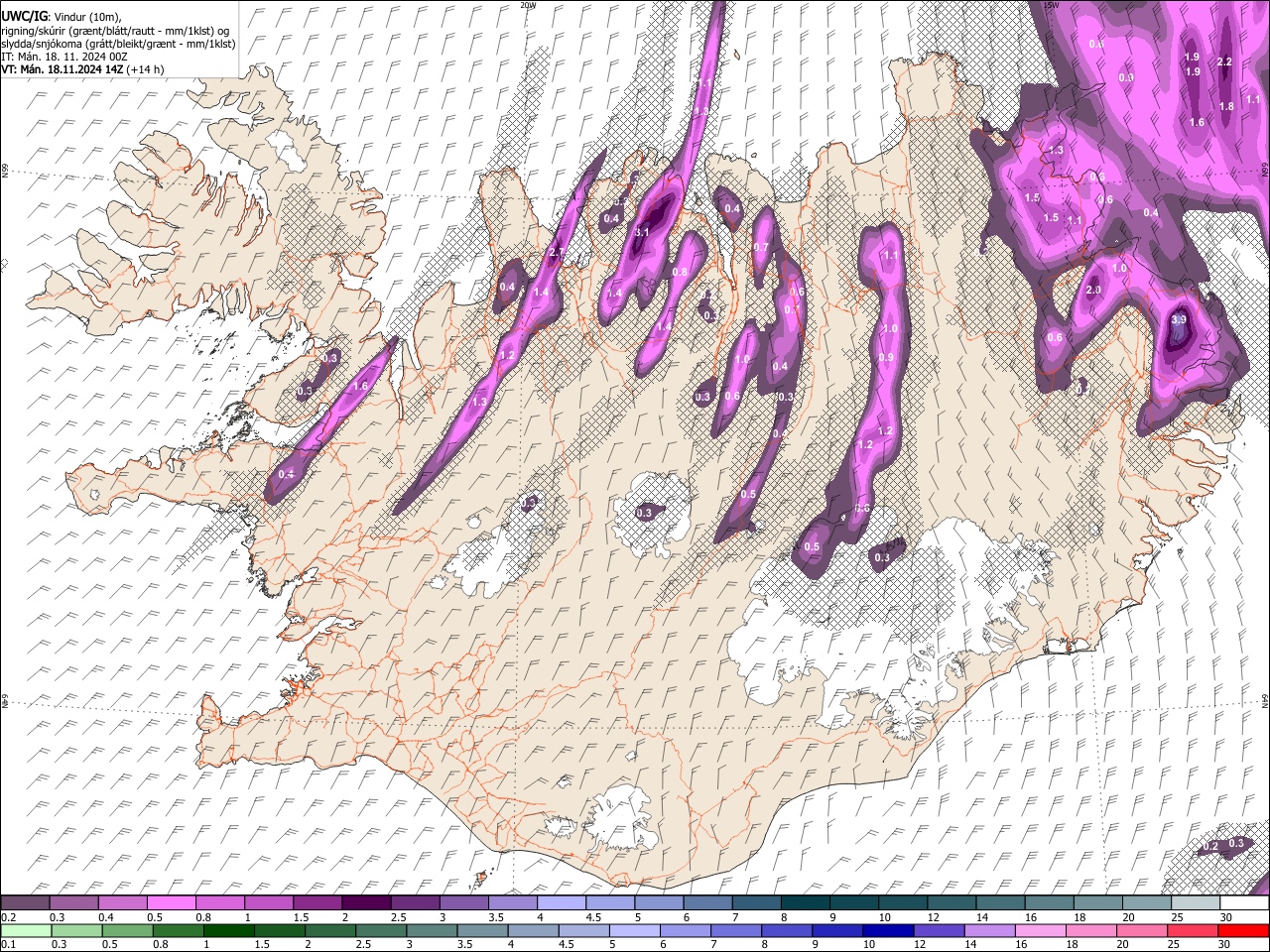Click the bright pink 0.5 swatch in the snow legend
Image resolution: width=1270 pixels, height=952 pixels.
(x=172, y=902)
